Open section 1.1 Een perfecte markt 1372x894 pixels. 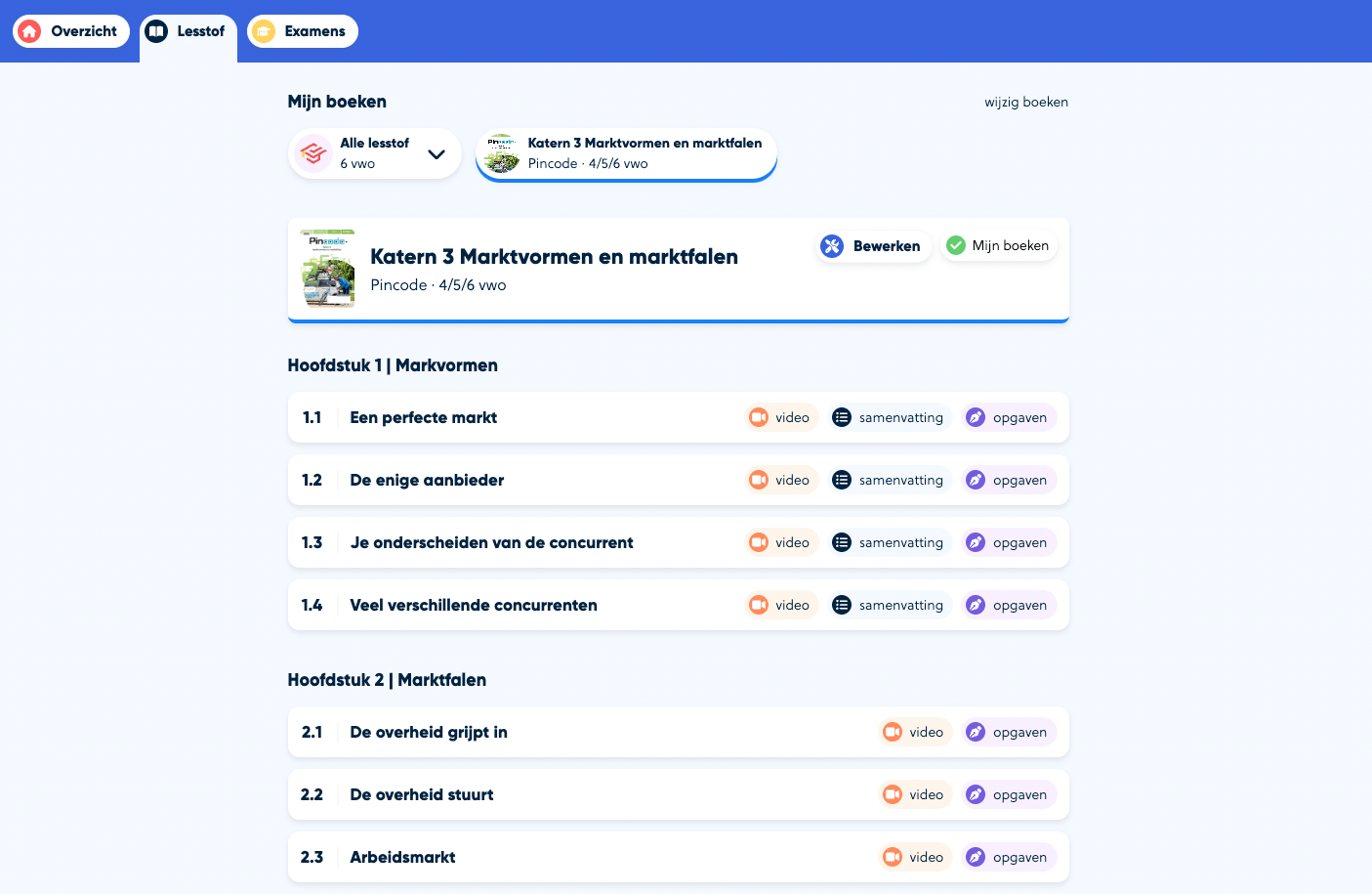point(423,417)
